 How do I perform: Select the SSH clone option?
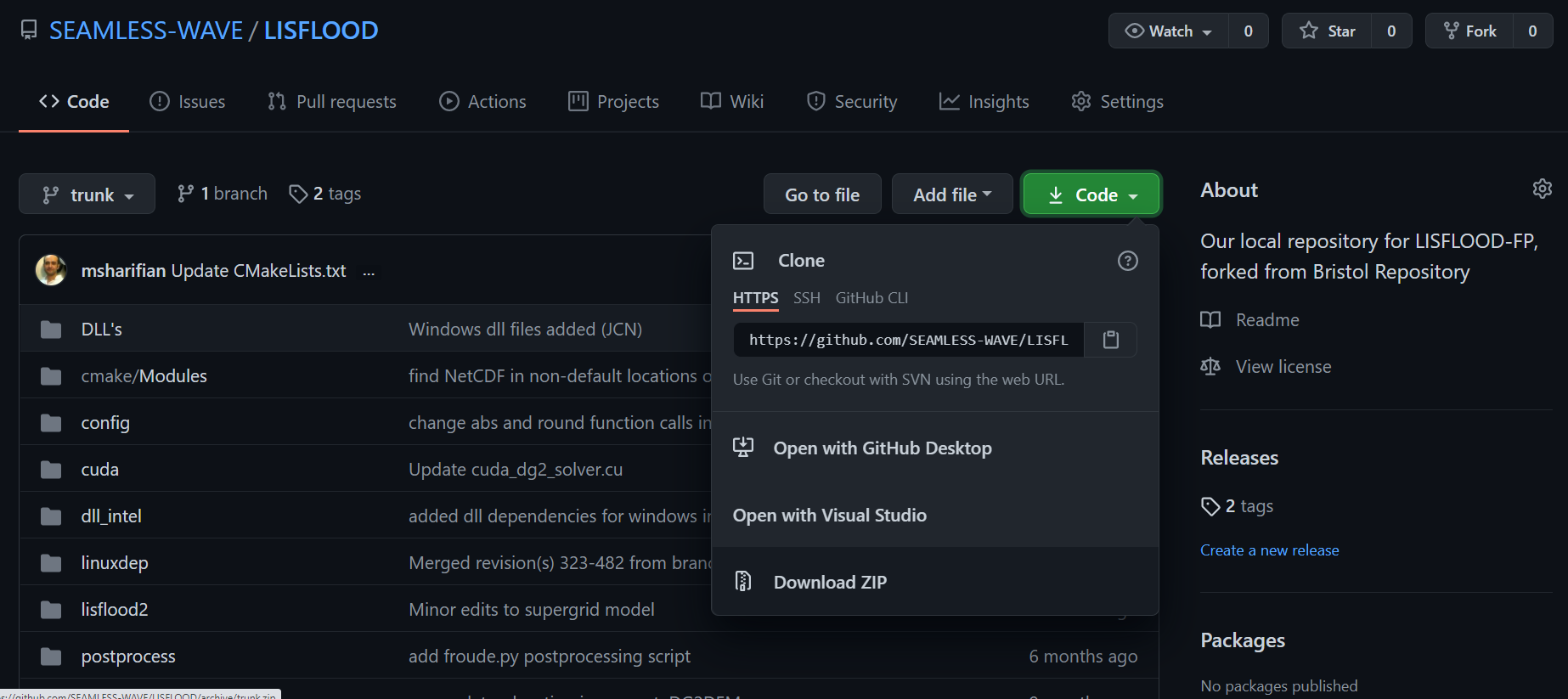[807, 298]
